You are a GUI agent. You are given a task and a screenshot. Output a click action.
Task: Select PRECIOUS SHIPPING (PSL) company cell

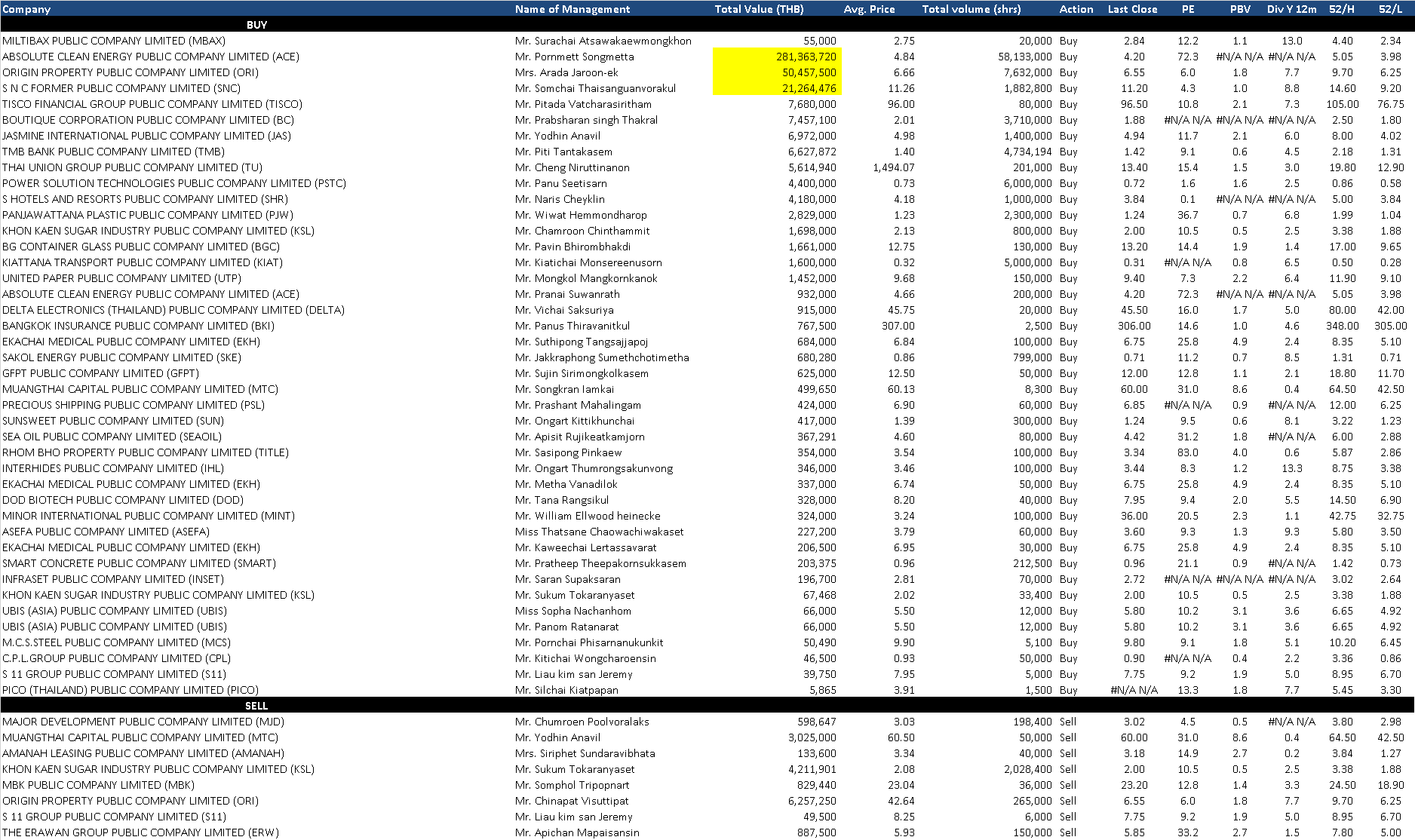(134, 405)
